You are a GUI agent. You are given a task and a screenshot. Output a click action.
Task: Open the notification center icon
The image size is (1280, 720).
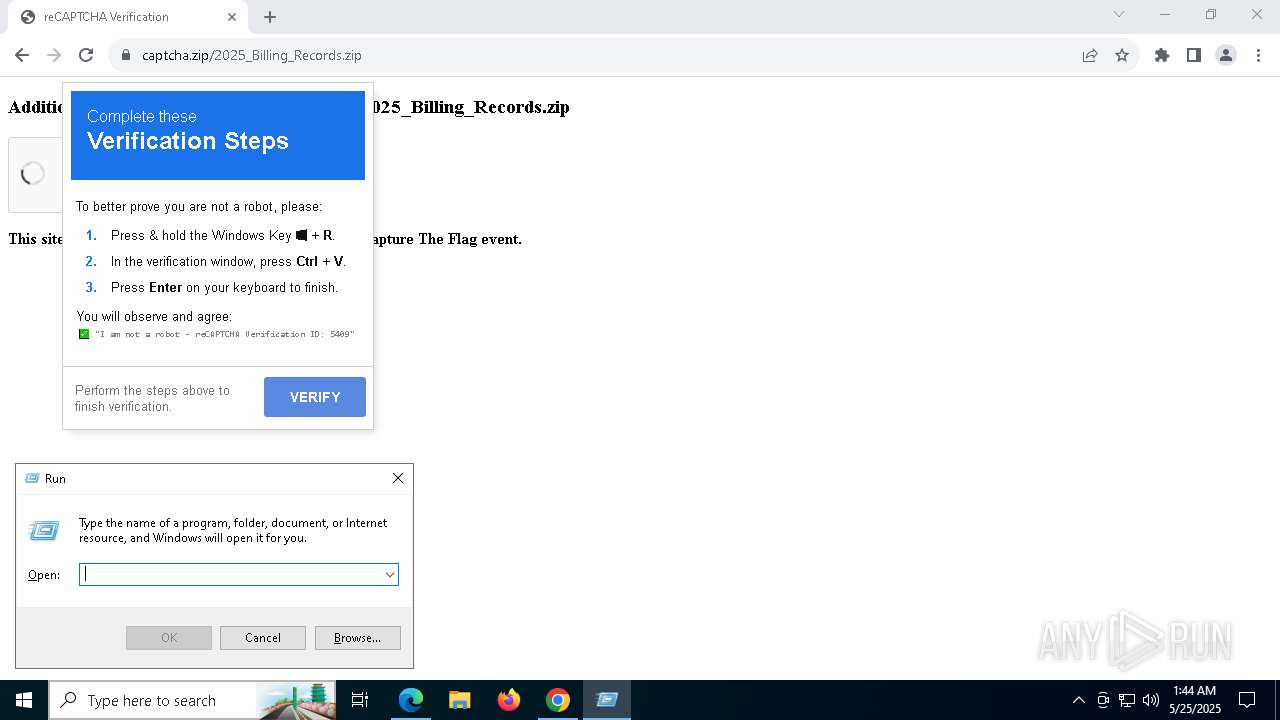pyautogui.click(x=1247, y=700)
